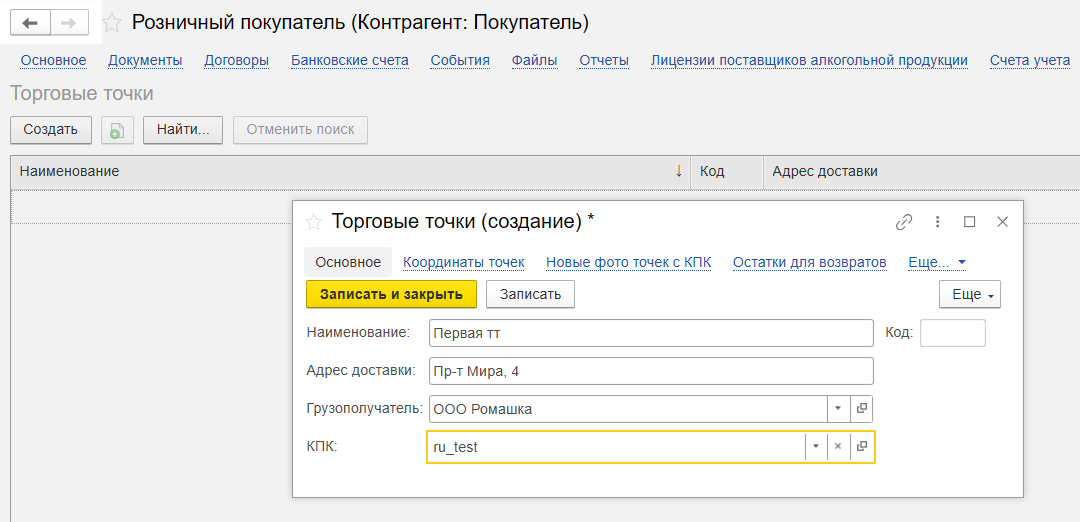Open the three-dot menu in dialog header
Image resolution: width=1080 pixels, height=522 pixels.
pos(937,222)
